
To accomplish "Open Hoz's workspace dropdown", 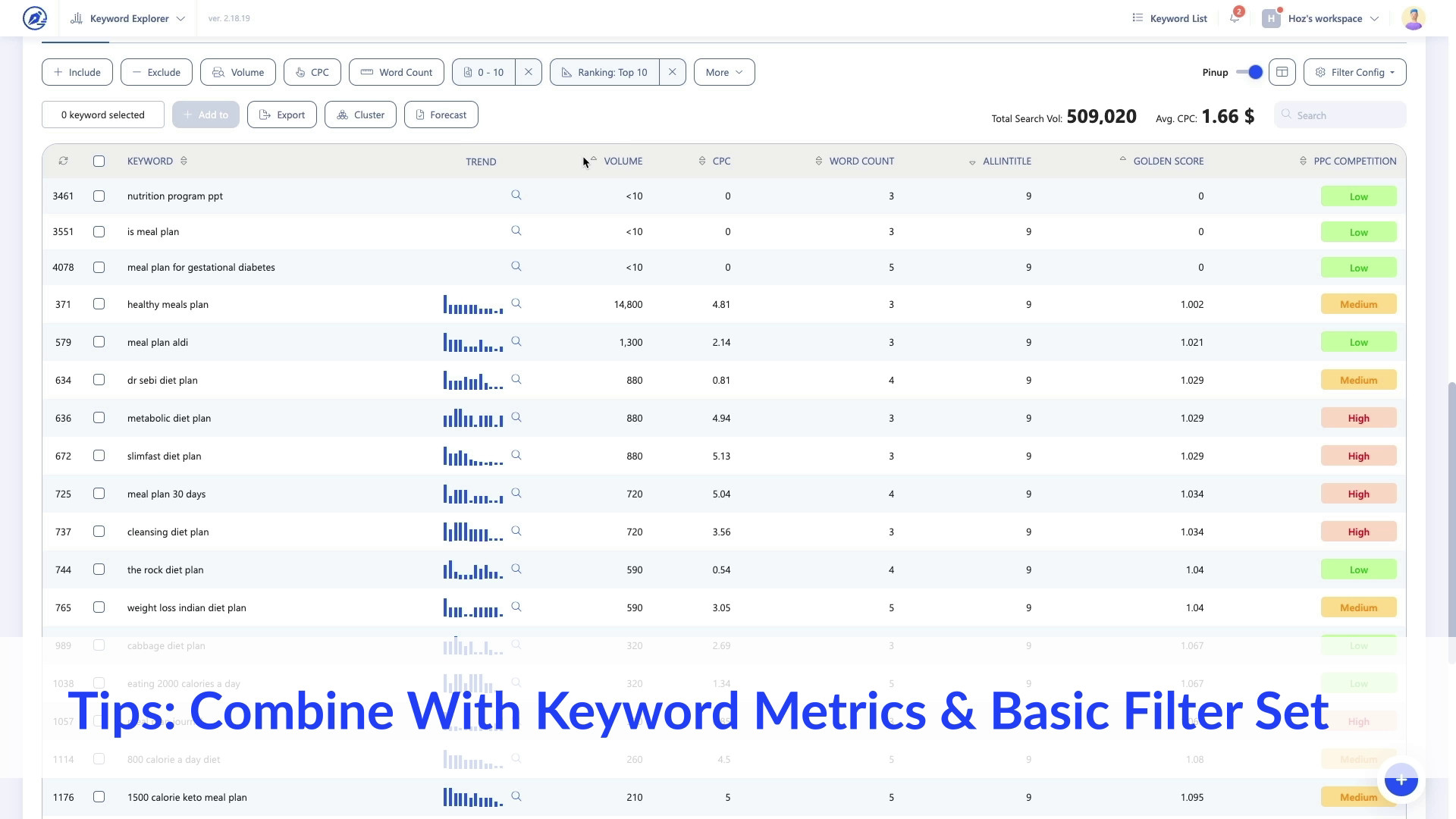I will click(x=1324, y=18).
